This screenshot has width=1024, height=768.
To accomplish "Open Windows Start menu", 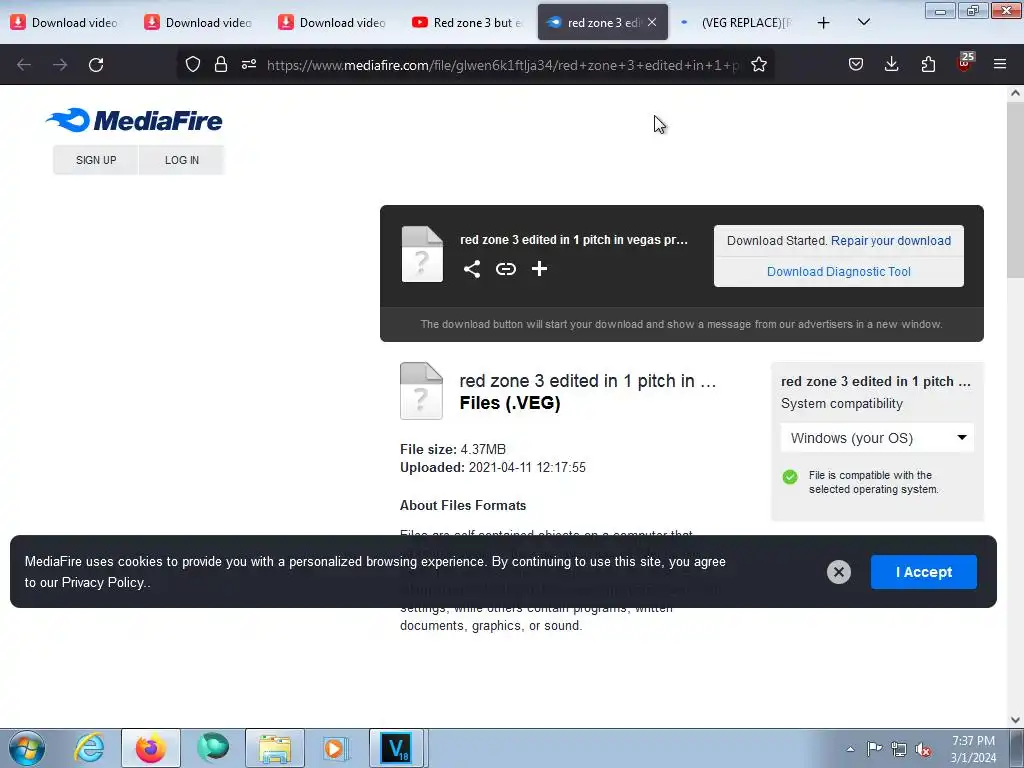I will click(x=27, y=748).
